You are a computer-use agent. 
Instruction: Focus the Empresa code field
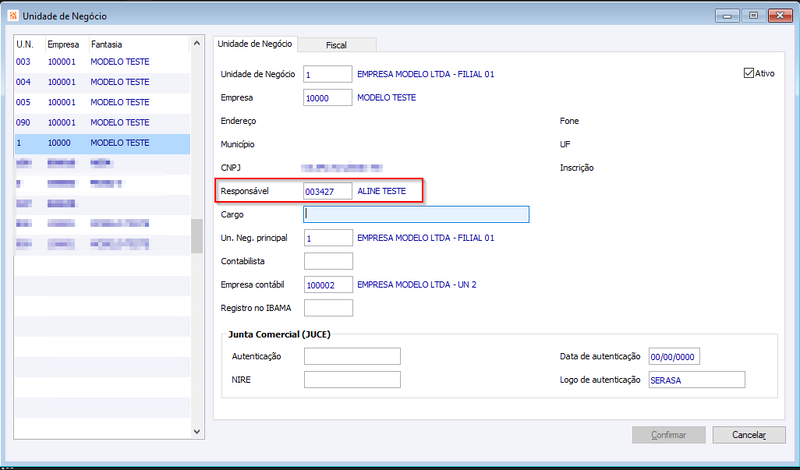point(328,97)
